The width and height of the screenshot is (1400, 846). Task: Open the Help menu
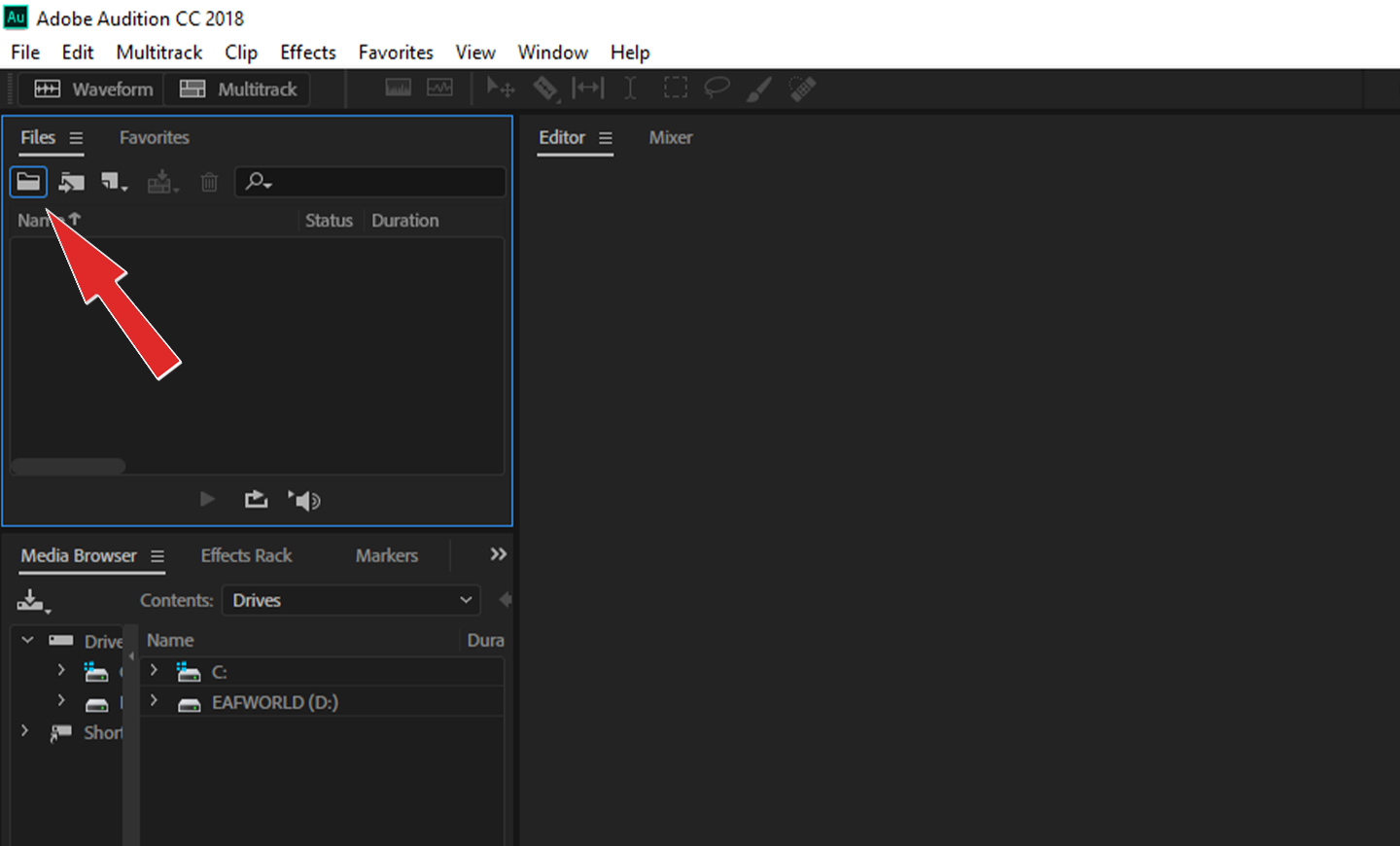click(630, 53)
